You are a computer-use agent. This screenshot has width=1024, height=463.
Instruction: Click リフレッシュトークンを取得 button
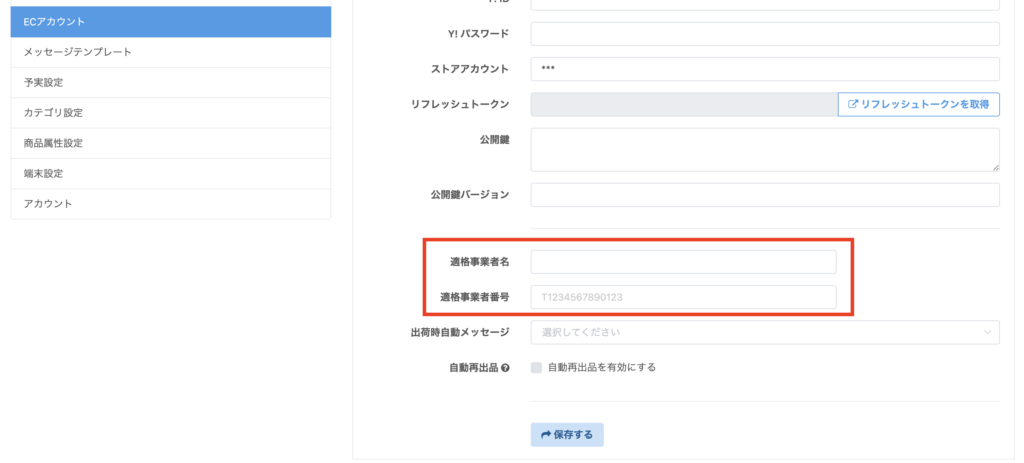tap(918, 104)
